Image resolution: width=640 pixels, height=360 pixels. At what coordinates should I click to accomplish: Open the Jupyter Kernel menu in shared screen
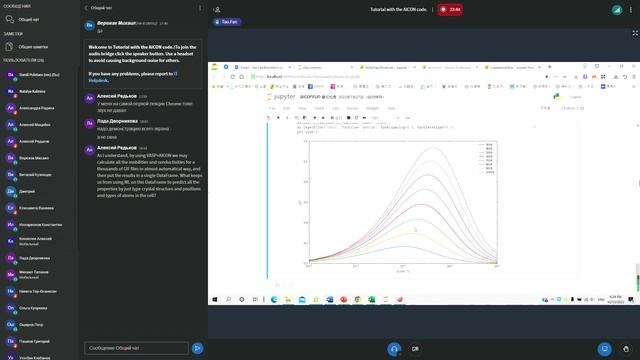point(352,108)
